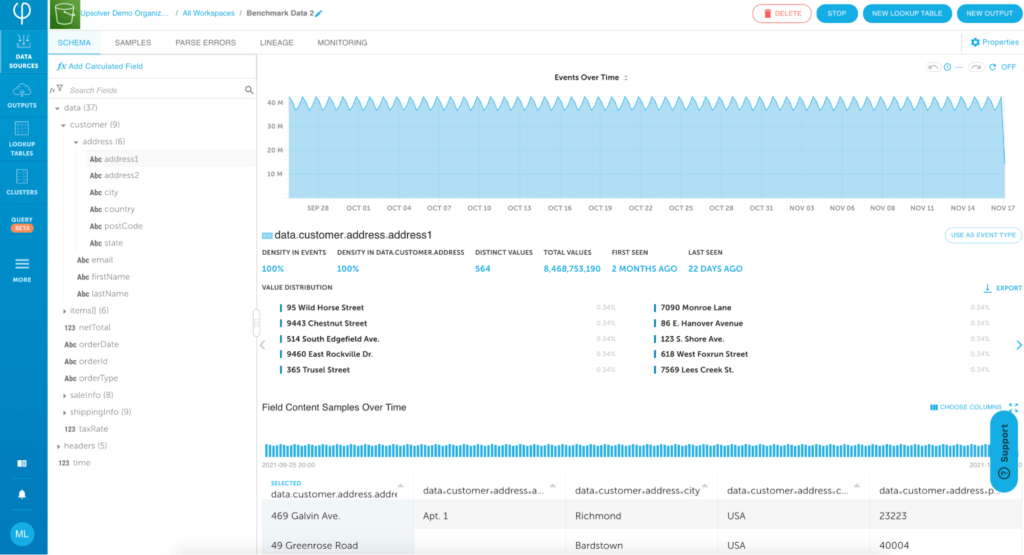Image resolution: width=1024 pixels, height=555 pixels.
Task: Select the address1 field
Action: (x=114, y=159)
